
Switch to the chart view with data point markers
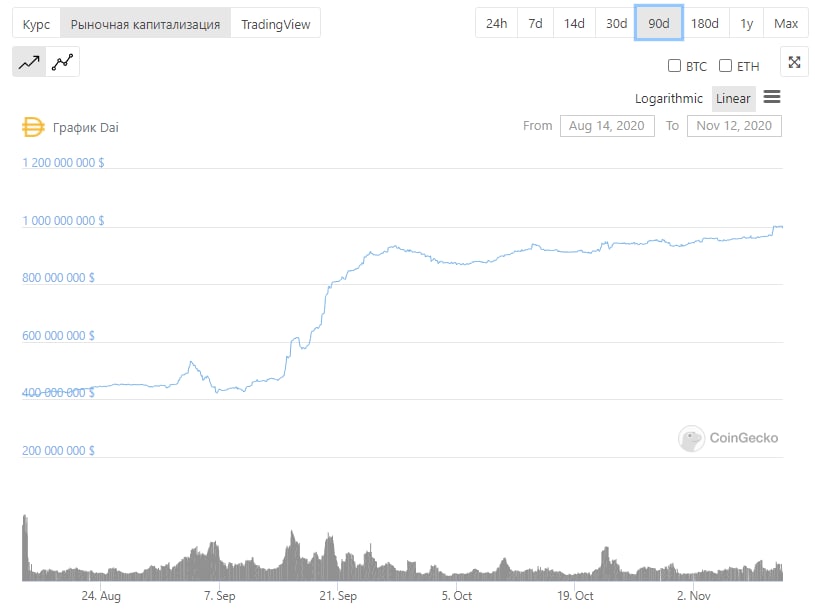(62, 62)
